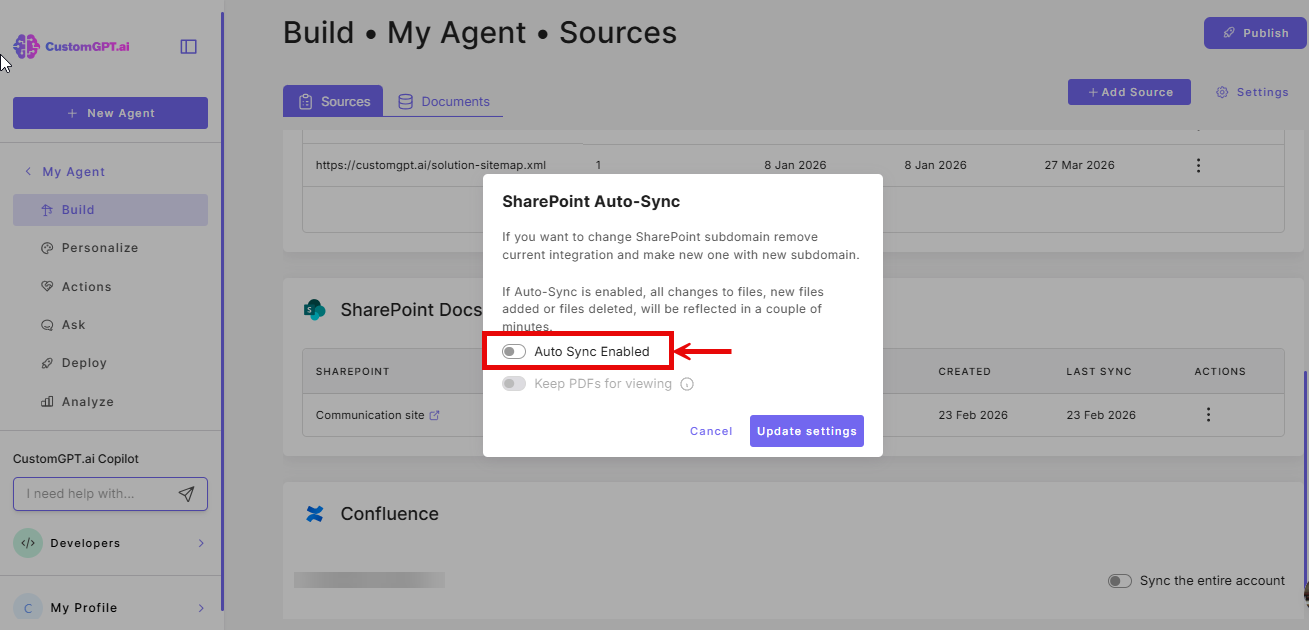Open the Analyze section
The width and height of the screenshot is (1309, 630).
pyautogui.click(x=110, y=401)
